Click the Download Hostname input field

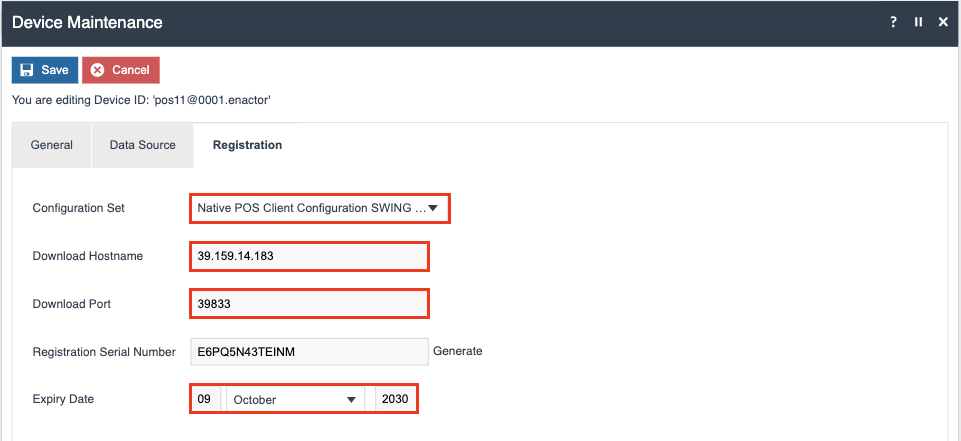(x=309, y=256)
